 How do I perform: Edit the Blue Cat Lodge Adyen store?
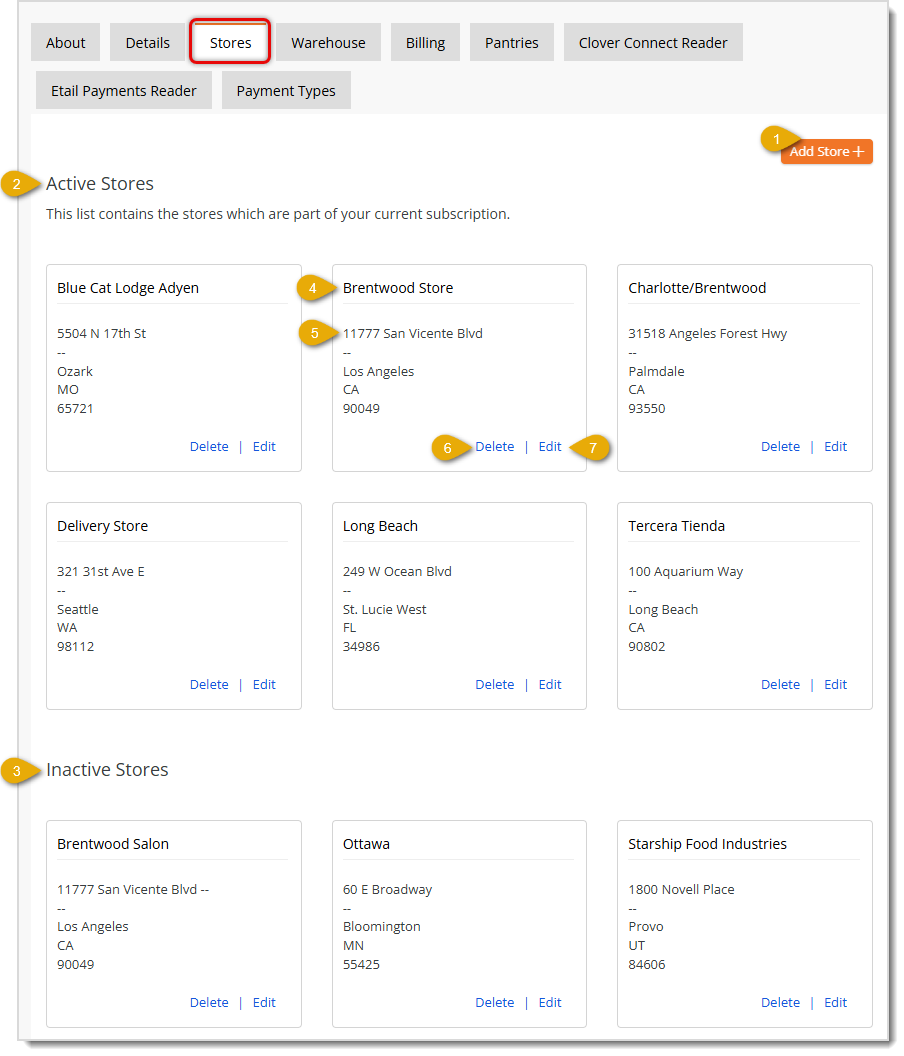click(264, 447)
